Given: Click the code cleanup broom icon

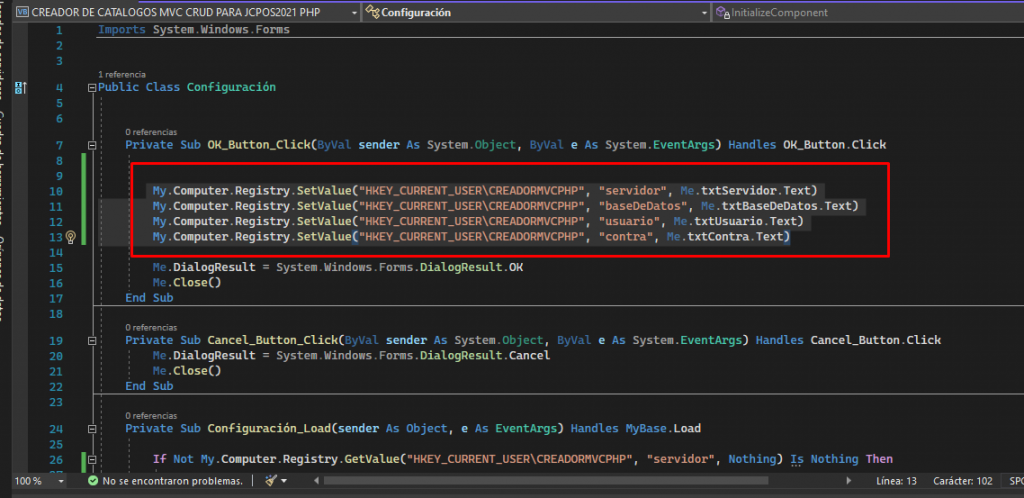Looking at the screenshot, I should [x=269, y=481].
